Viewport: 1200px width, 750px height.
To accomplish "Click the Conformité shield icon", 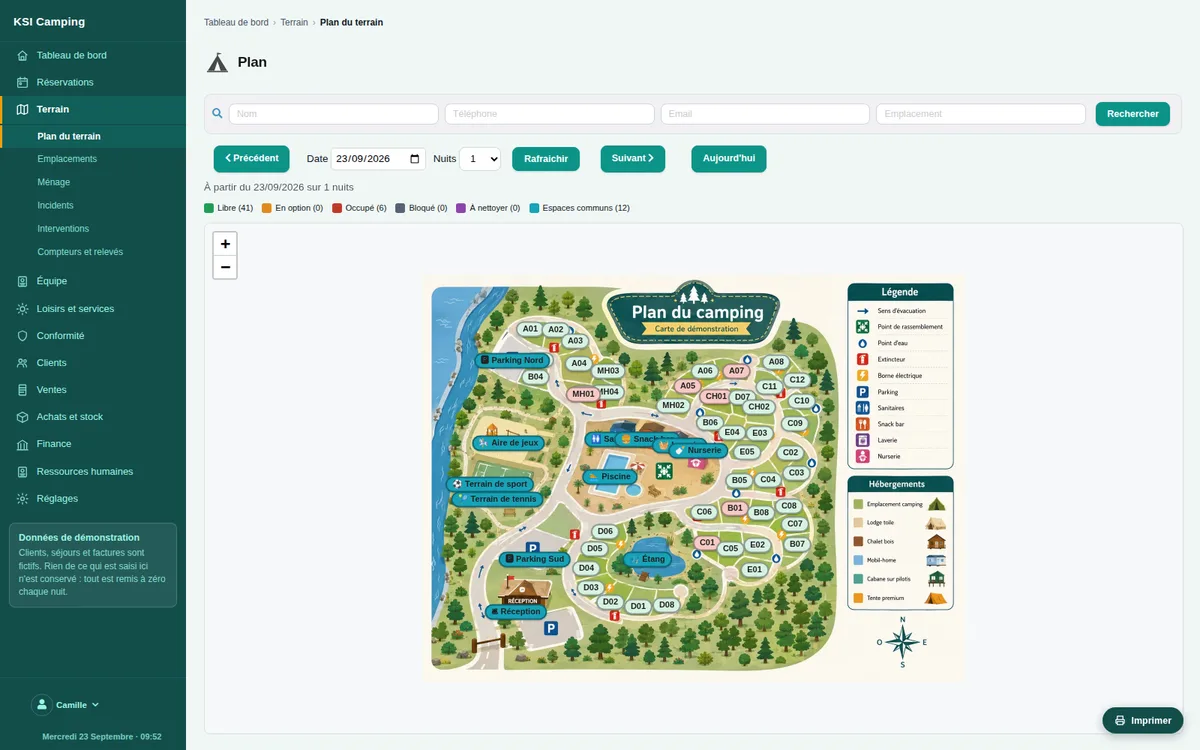I will 23,336.
